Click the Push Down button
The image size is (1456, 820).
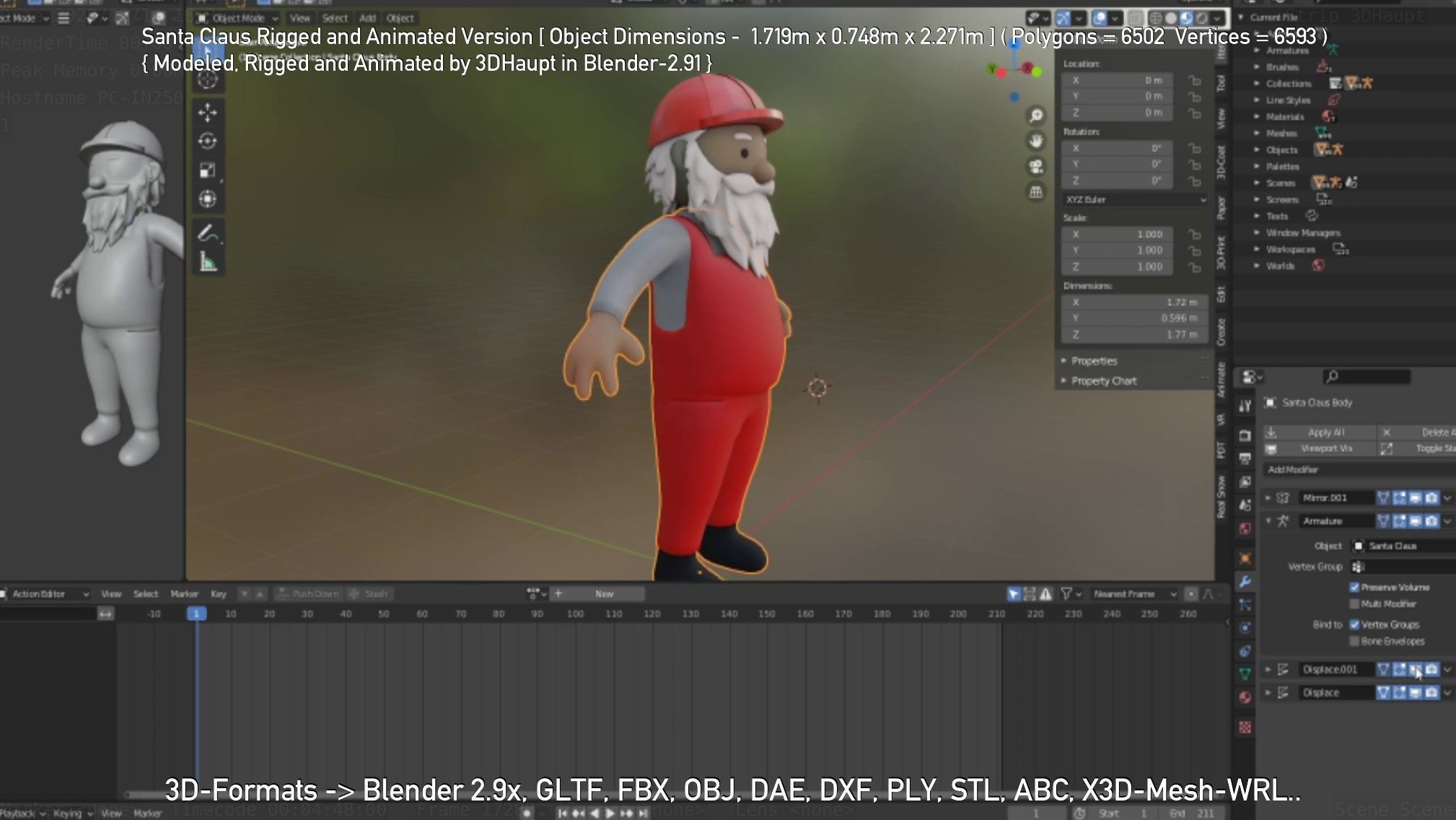[308, 594]
